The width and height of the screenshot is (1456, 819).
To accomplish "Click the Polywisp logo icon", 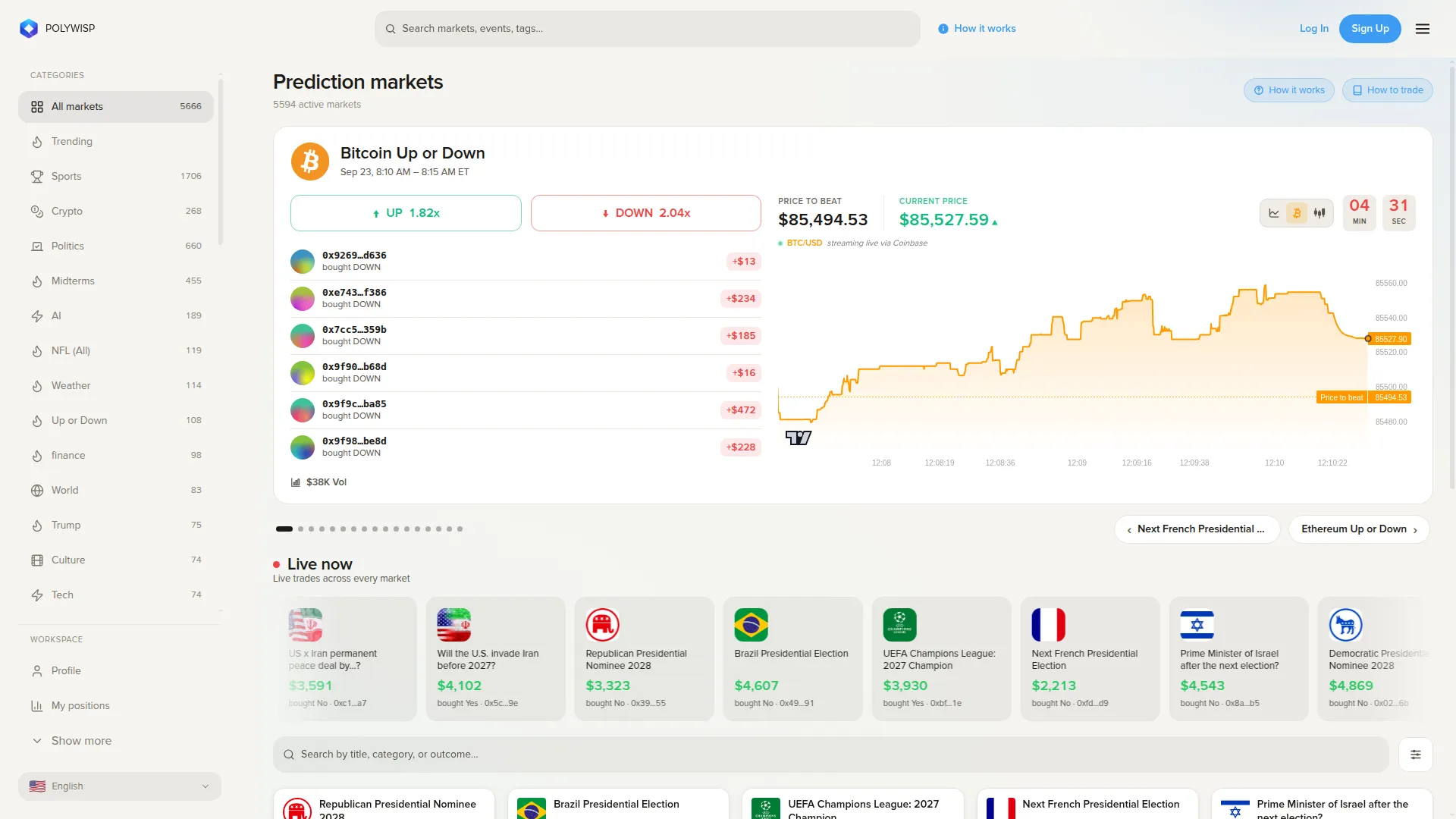I will tap(29, 29).
